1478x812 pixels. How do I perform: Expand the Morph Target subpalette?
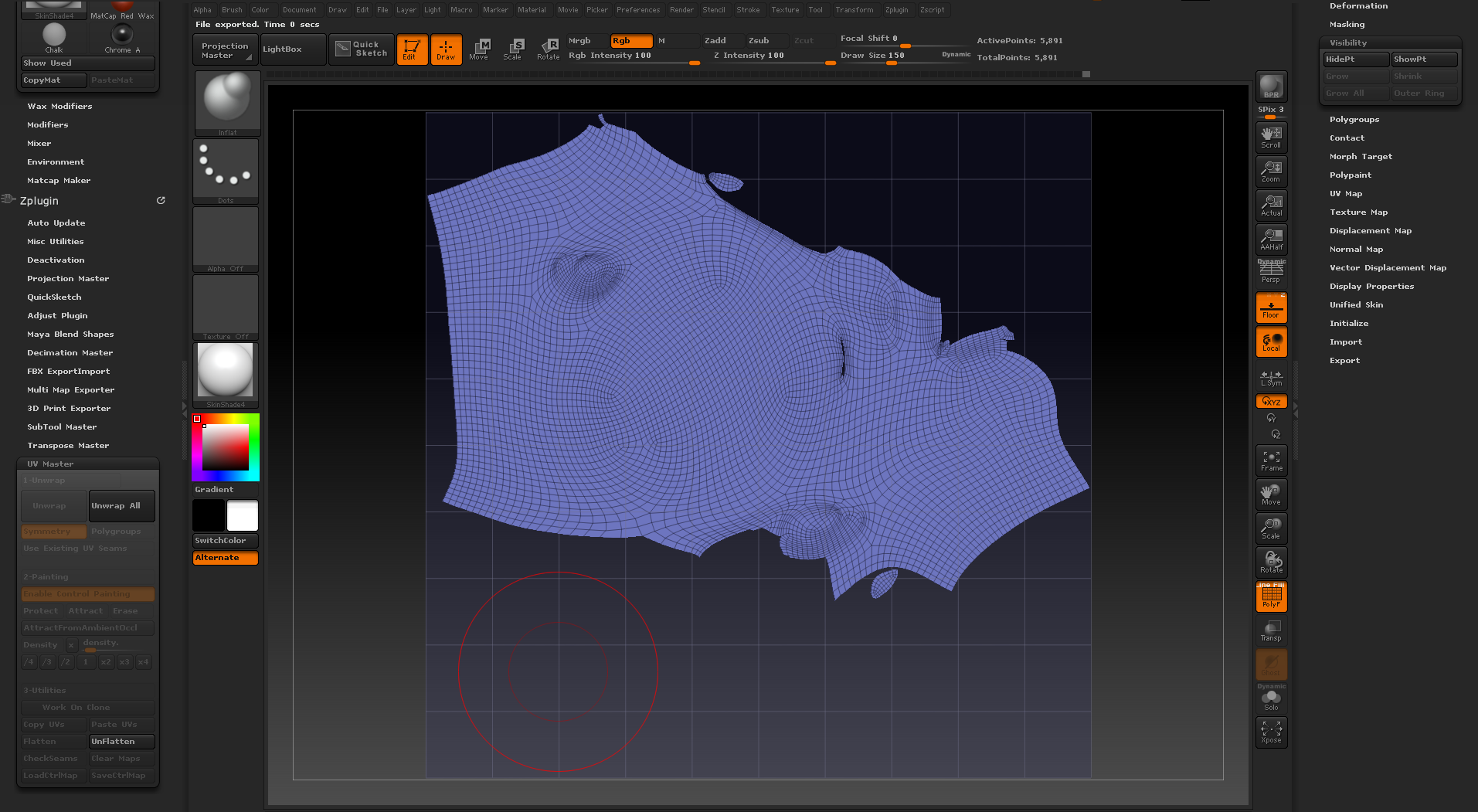pyautogui.click(x=1361, y=156)
